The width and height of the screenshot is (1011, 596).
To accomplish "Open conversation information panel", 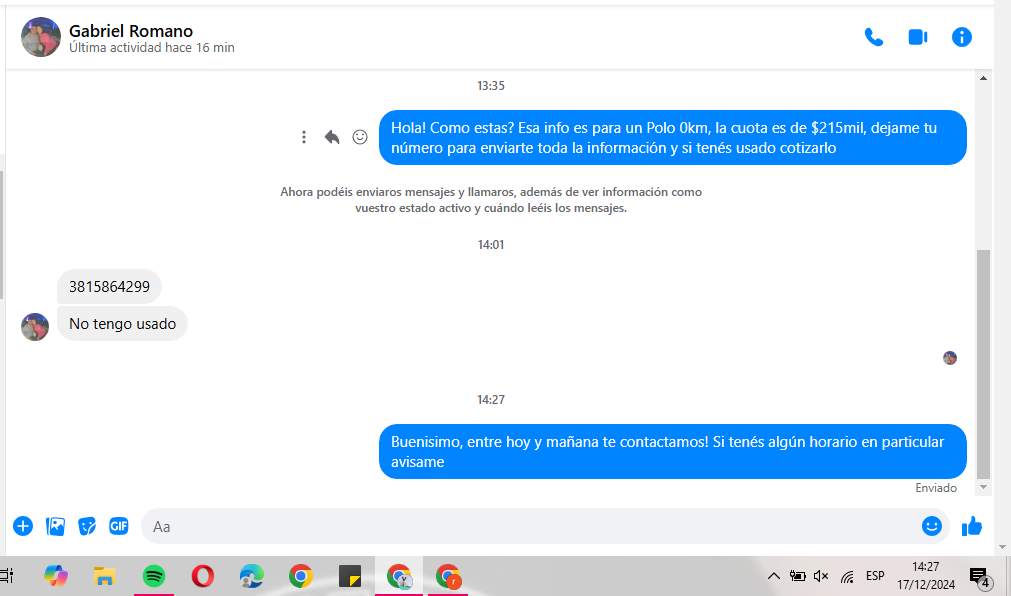I will point(962,37).
